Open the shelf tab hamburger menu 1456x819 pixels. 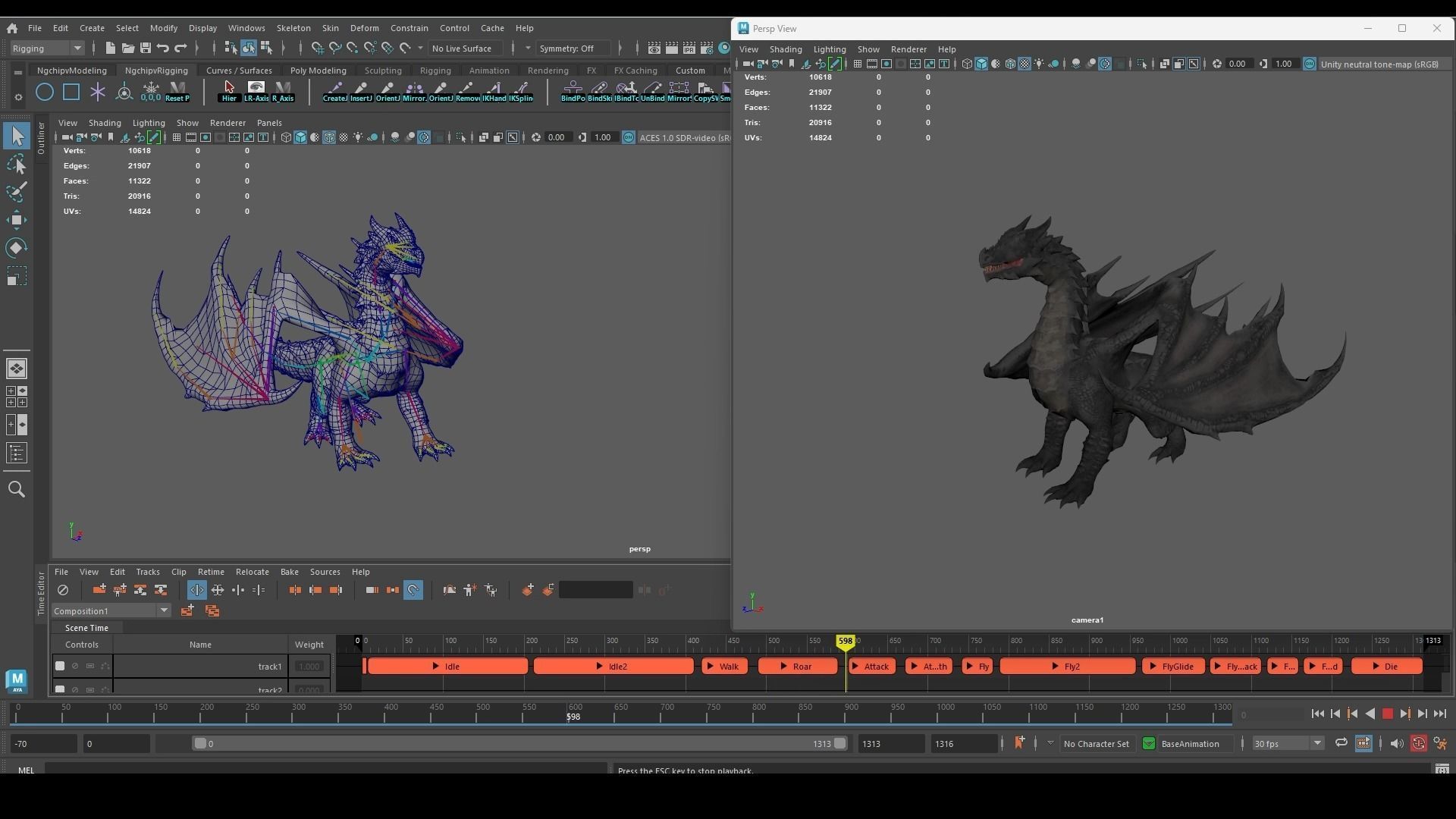click(x=17, y=72)
